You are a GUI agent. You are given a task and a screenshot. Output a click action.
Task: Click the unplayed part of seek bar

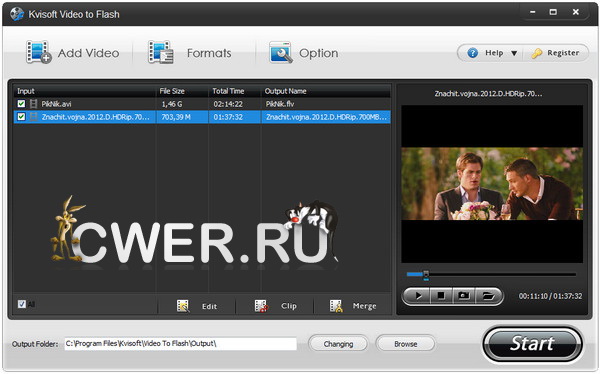point(502,274)
